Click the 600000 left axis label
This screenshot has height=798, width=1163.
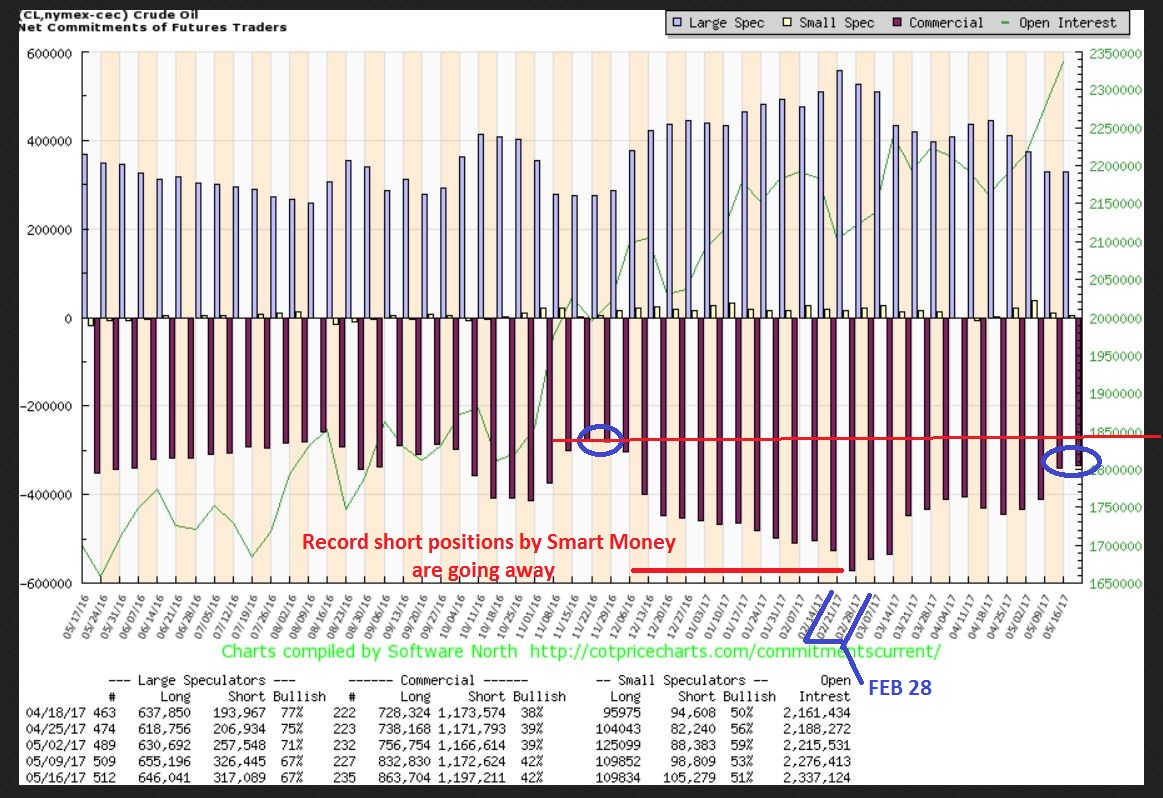click(50, 54)
